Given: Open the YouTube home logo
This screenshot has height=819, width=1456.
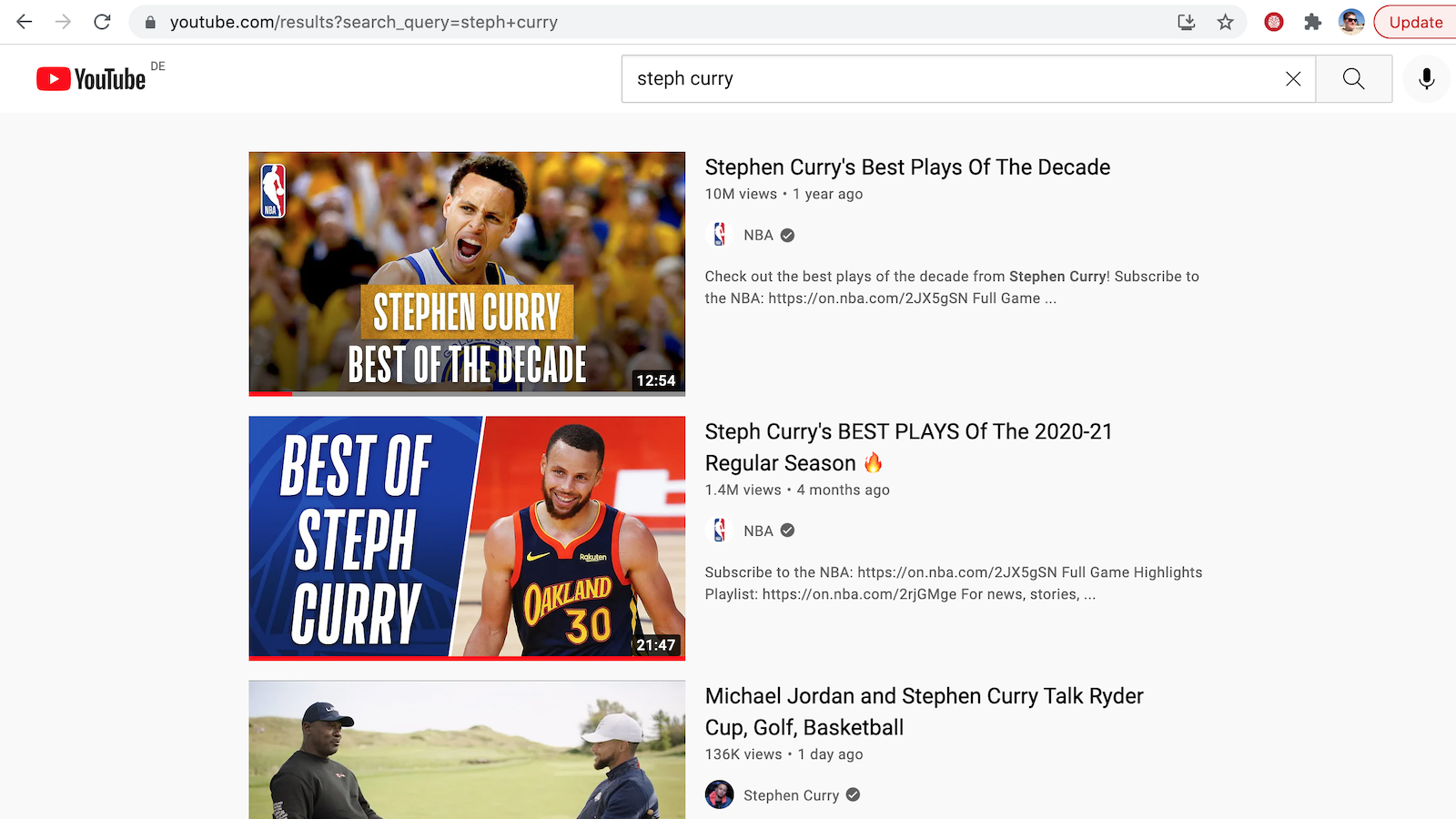Looking at the screenshot, I should point(91,79).
